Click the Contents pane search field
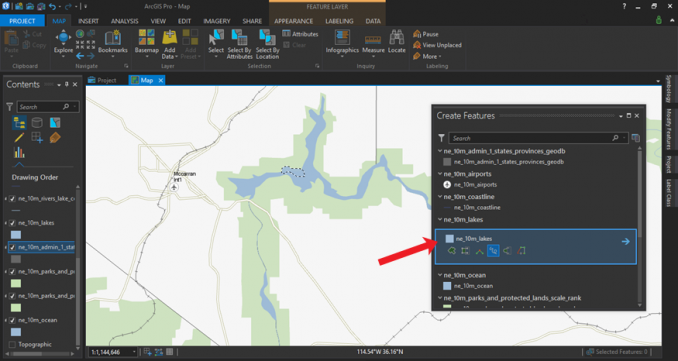This screenshot has width=678, height=361. click(x=48, y=107)
